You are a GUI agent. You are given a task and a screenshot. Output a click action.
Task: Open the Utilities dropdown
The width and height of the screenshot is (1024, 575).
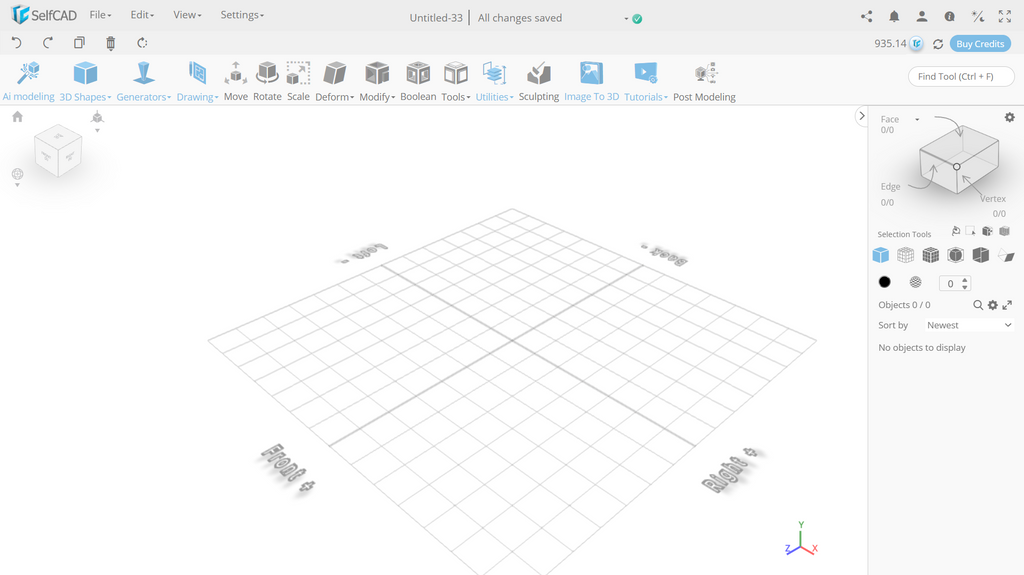(494, 82)
